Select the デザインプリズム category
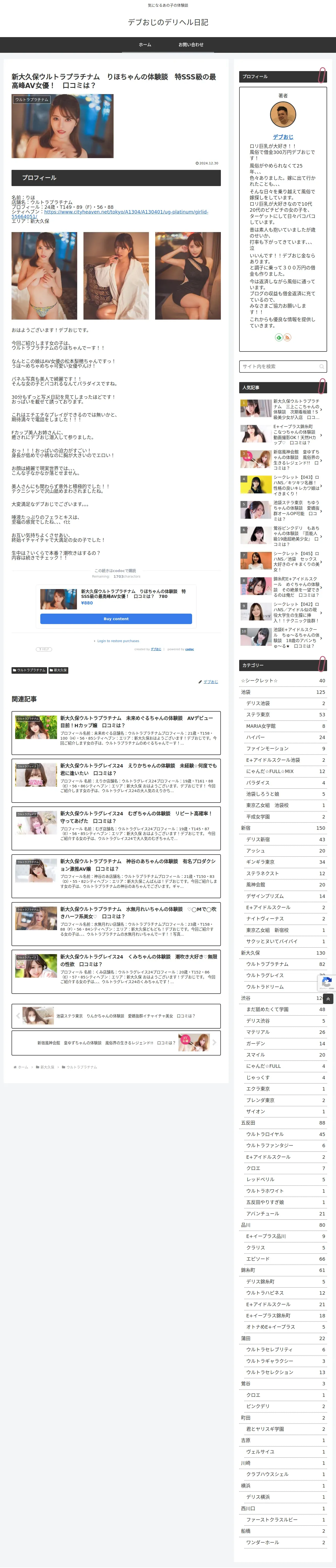The height and width of the screenshot is (1568, 336). 285,896
